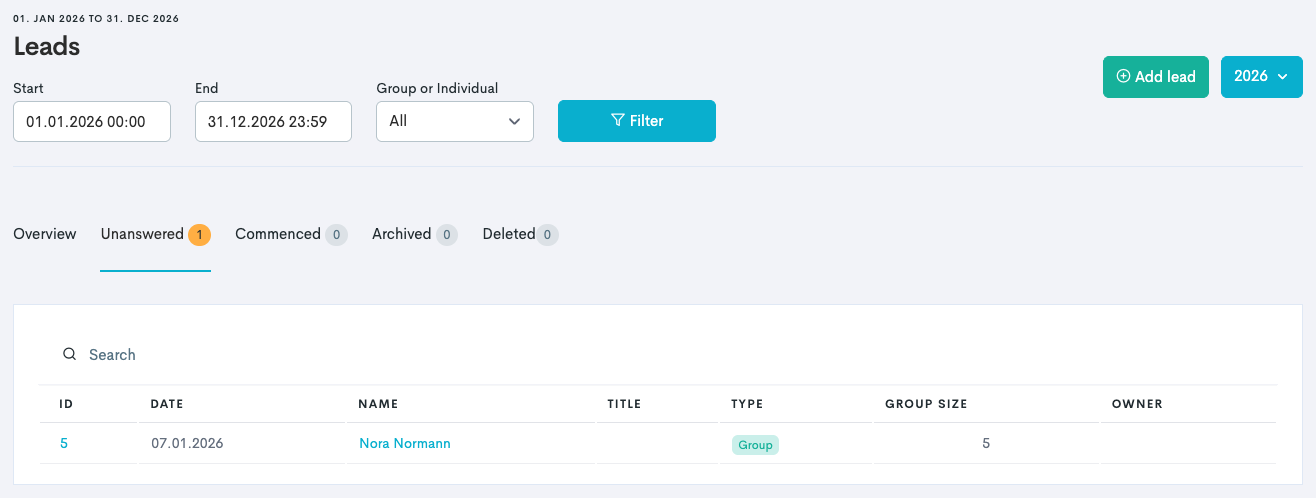Go to the Archived tab
Viewport: 1316px width, 498px height.
pyautogui.click(x=401, y=234)
